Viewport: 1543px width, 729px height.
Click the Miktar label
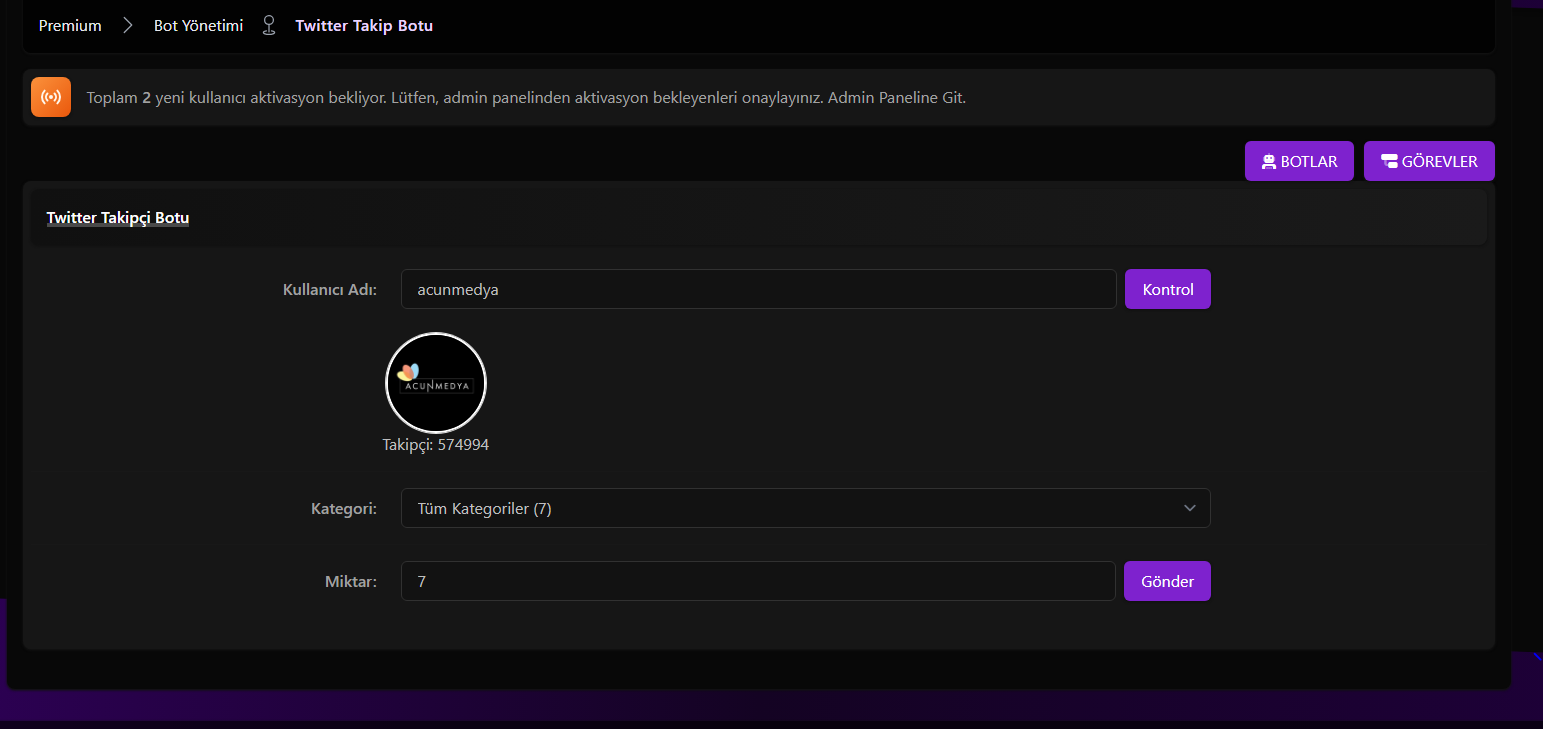[x=351, y=582]
